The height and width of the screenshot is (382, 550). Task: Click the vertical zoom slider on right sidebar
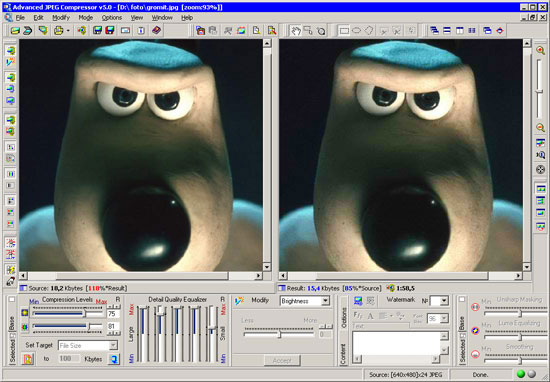[x=540, y=89]
